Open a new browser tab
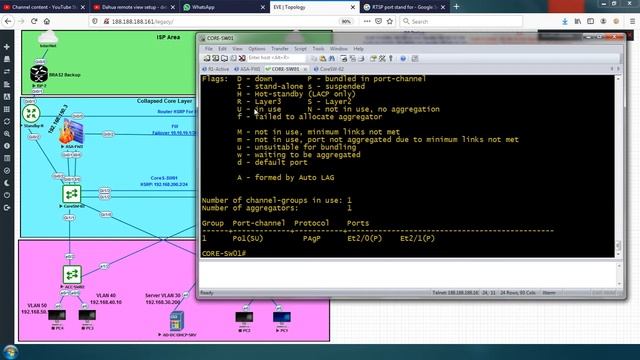The image size is (640, 360). (456, 7)
